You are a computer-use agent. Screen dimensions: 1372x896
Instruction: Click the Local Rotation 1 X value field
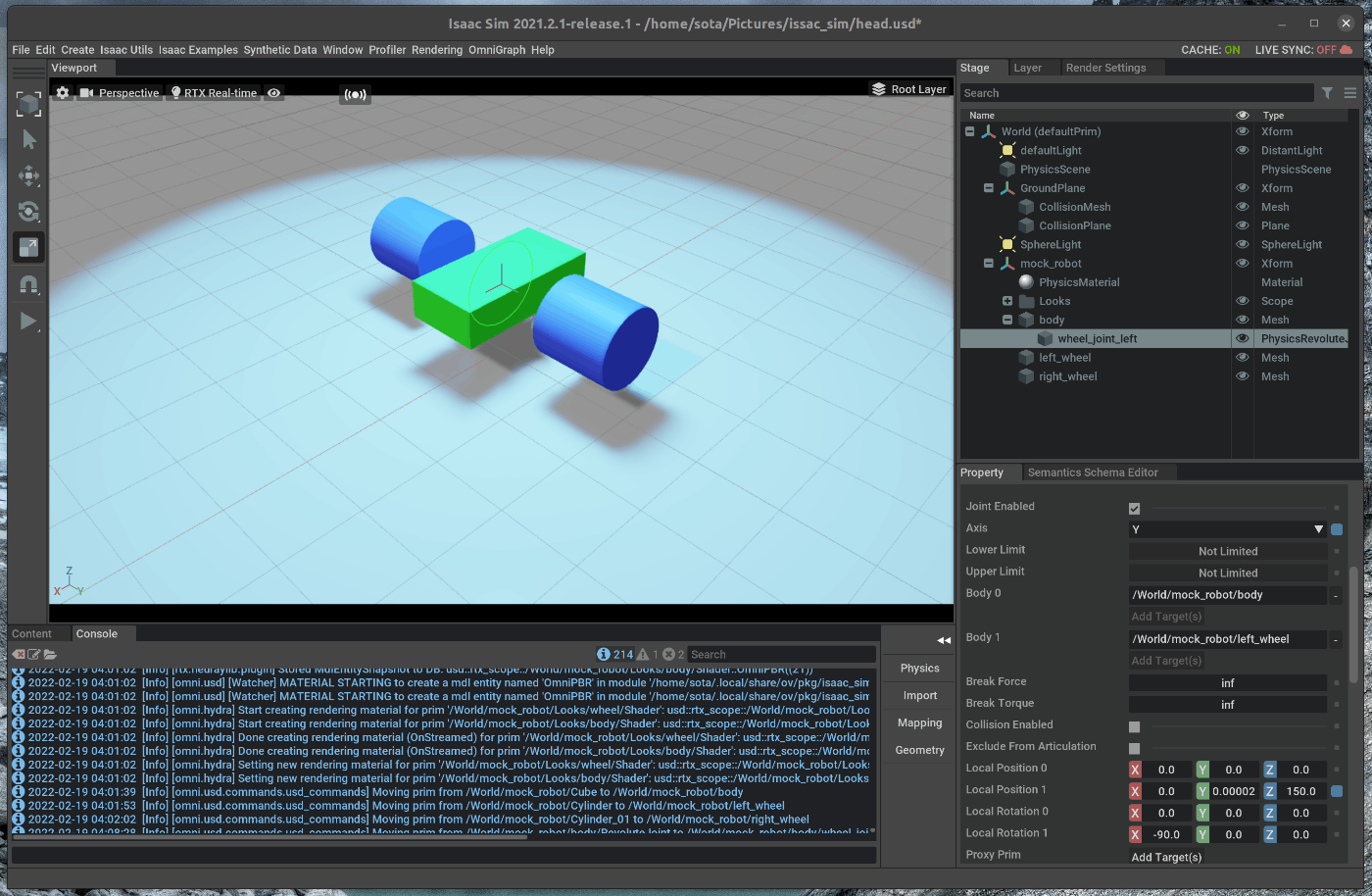[1166, 834]
